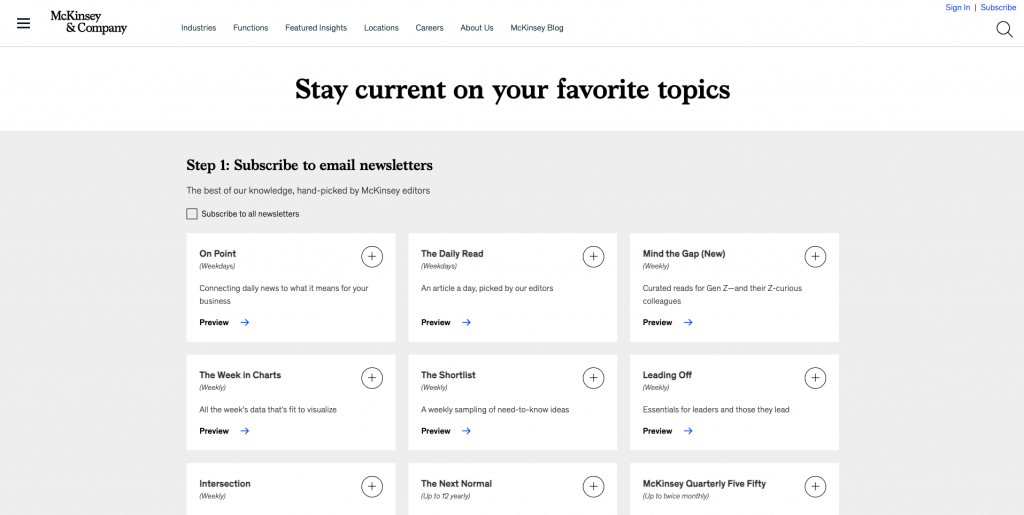The image size is (1024, 515).
Task: Add The Week in Charts plus icon
Action: (x=372, y=378)
